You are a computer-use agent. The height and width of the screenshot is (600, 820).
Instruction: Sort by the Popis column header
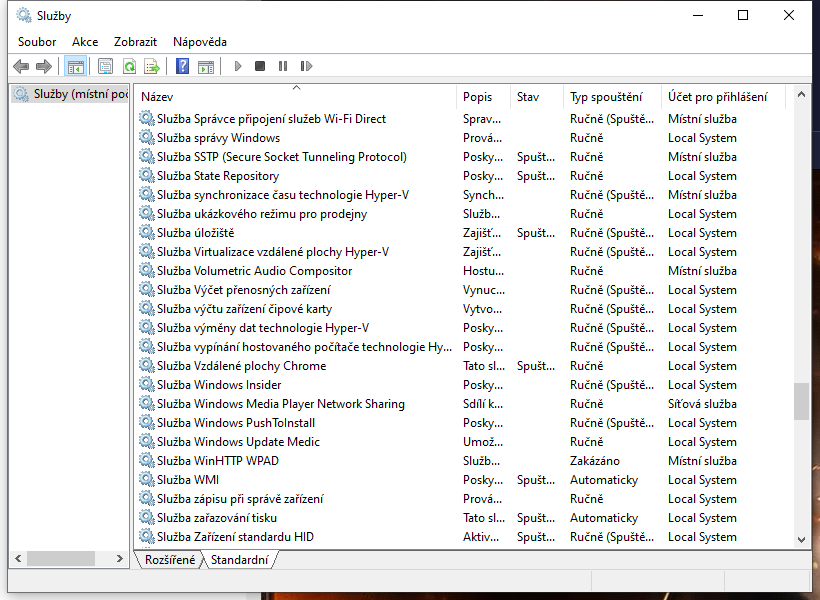point(483,97)
